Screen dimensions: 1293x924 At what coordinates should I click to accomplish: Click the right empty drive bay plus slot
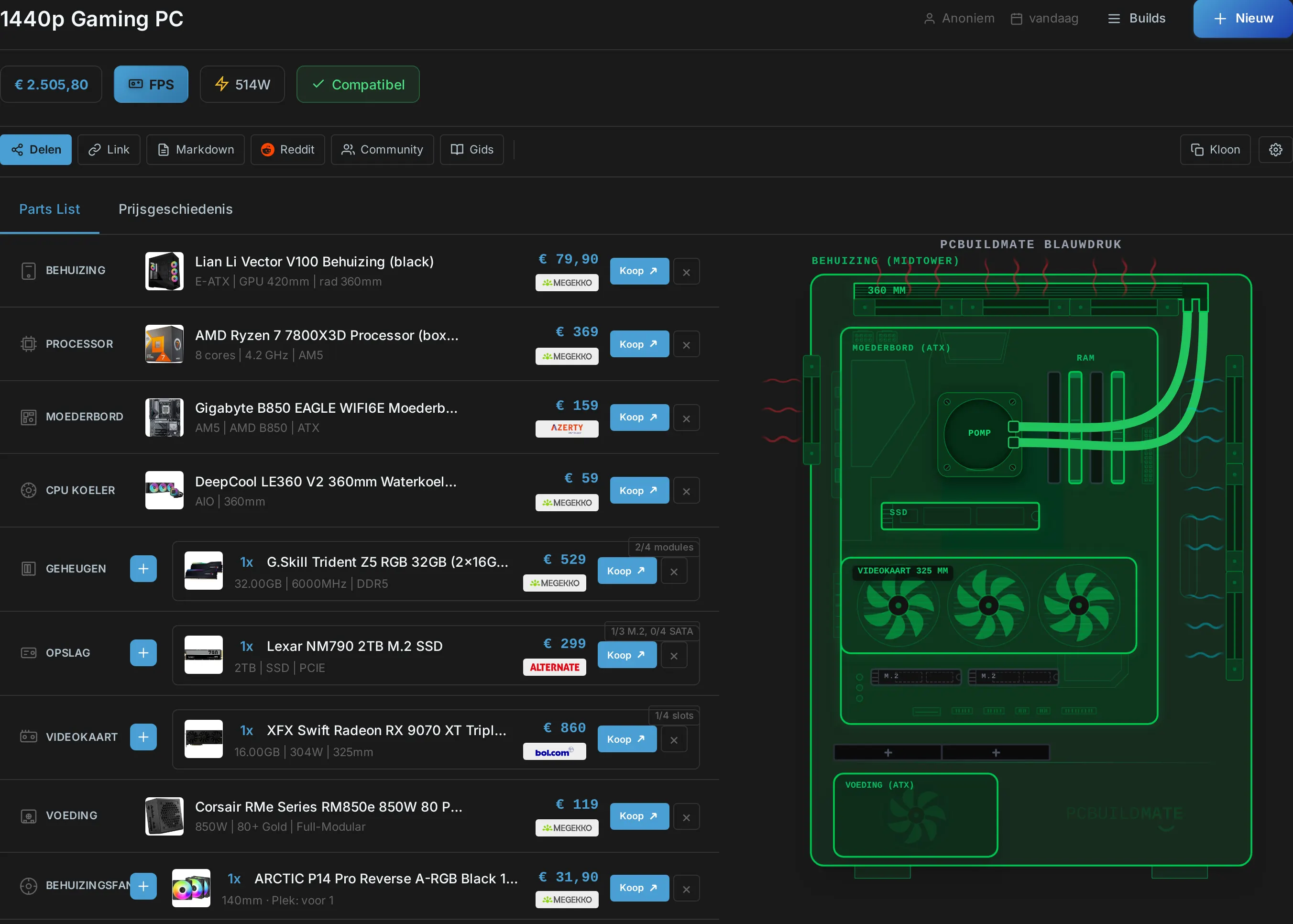click(996, 752)
